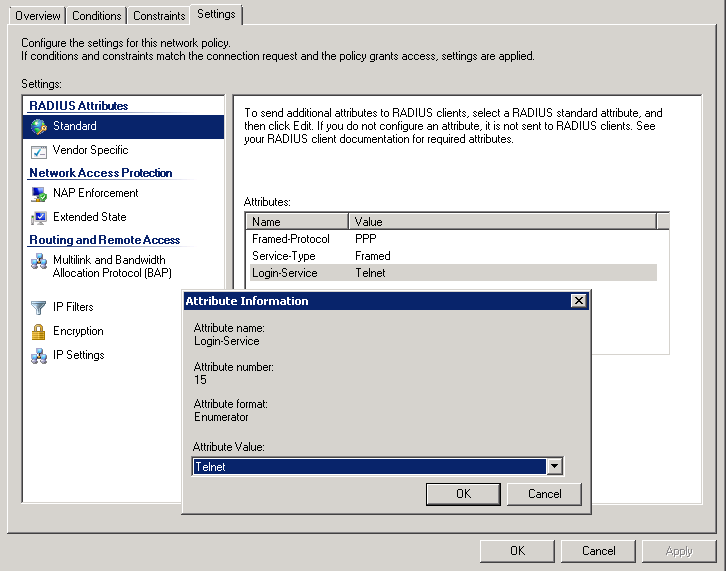Click the Vendor Specific checkmark icon
The height and width of the screenshot is (571, 726).
(x=39, y=151)
